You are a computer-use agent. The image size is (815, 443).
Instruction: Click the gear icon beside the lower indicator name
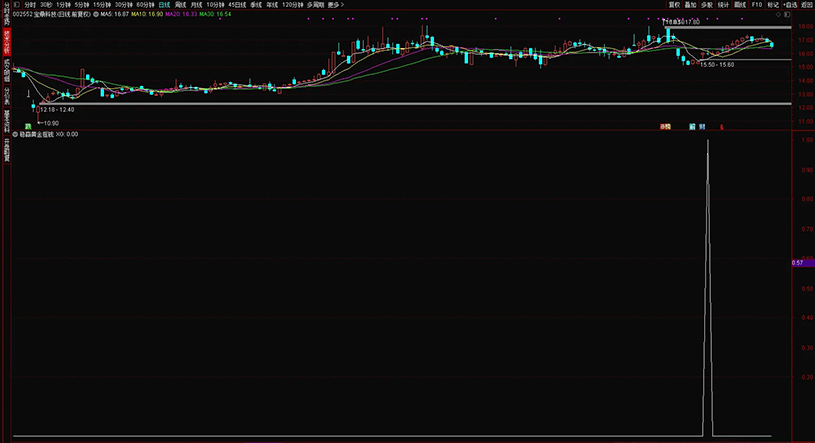(14, 133)
